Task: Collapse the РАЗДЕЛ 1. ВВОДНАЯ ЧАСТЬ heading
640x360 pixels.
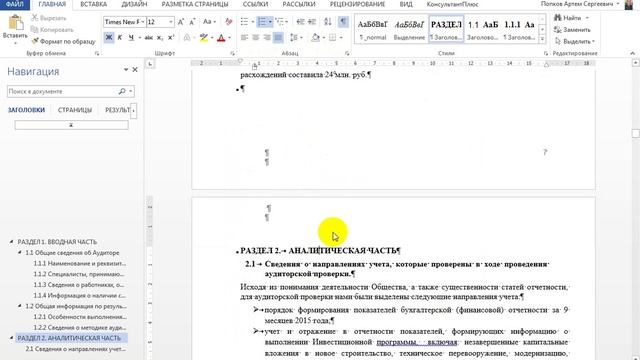Action: point(11,242)
